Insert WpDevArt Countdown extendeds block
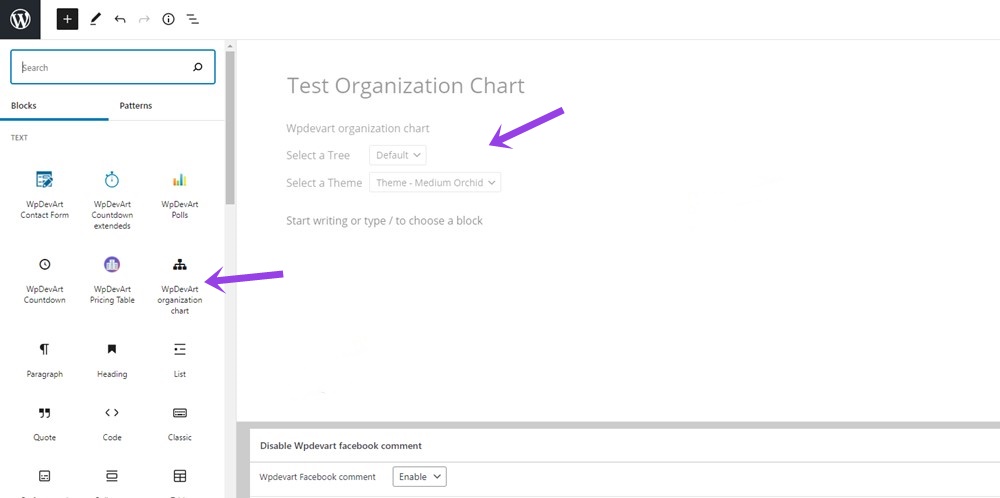Image resolution: width=1000 pixels, height=498 pixels. (112, 198)
